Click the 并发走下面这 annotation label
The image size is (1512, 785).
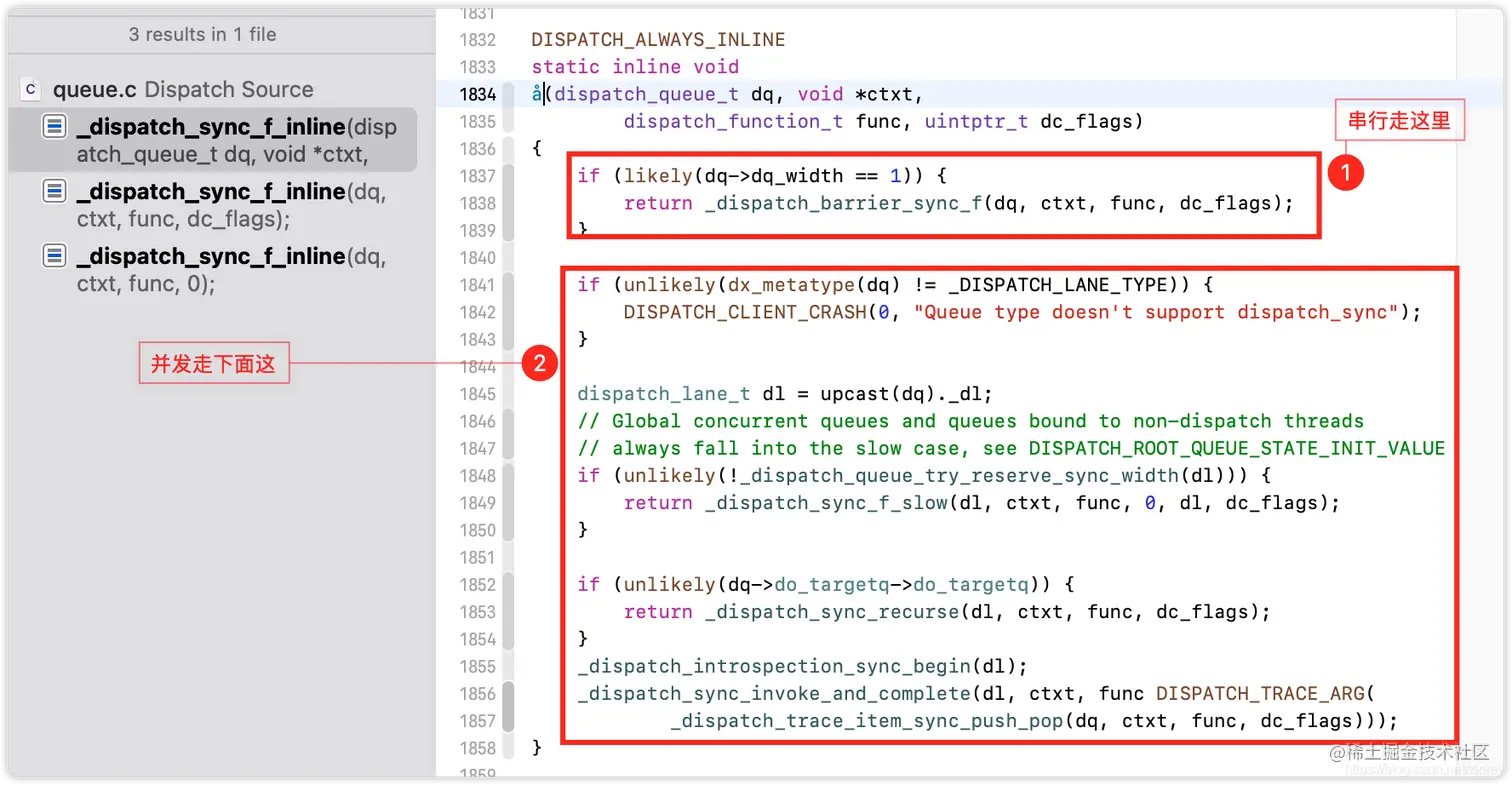(213, 363)
